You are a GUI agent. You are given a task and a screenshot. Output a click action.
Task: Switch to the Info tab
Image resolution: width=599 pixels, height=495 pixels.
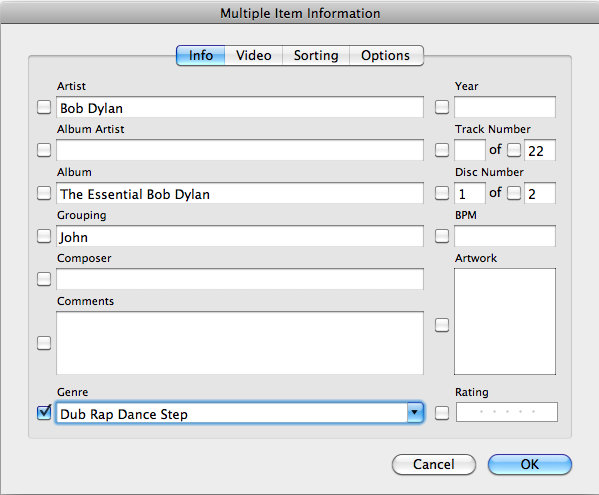click(201, 55)
